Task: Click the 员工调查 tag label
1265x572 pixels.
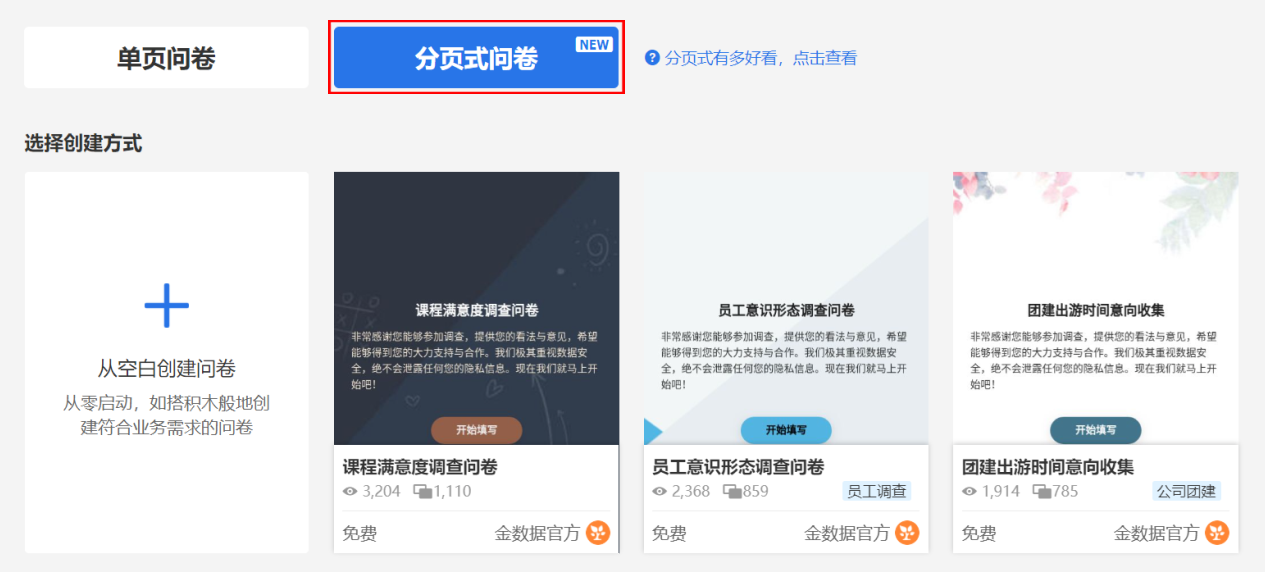Action: [877, 491]
